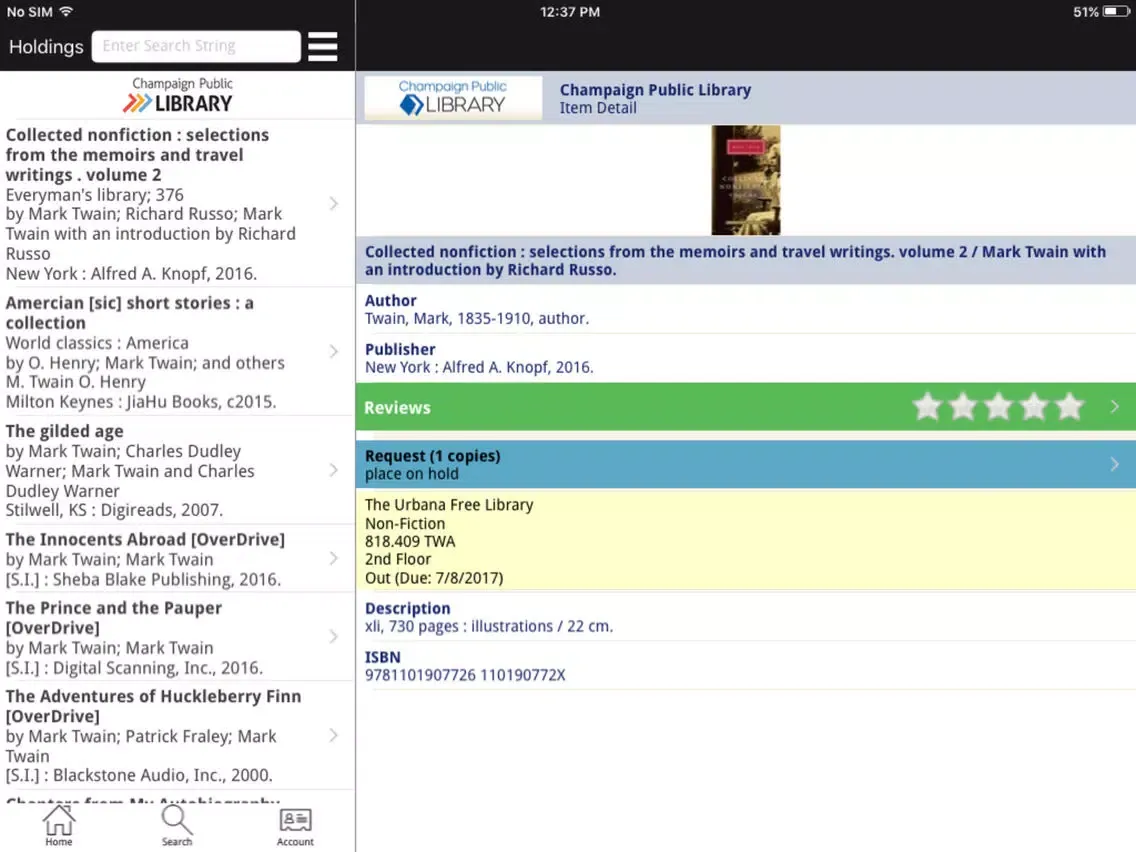Select The Adventures of Huckleberry Finn title
Screen dimensions: 1136x852
pyautogui.click(x=153, y=706)
